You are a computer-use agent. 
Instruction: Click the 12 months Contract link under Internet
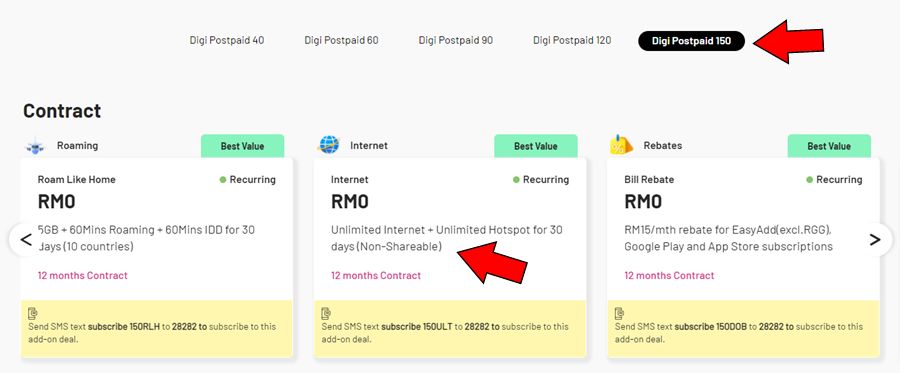coord(376,275)
